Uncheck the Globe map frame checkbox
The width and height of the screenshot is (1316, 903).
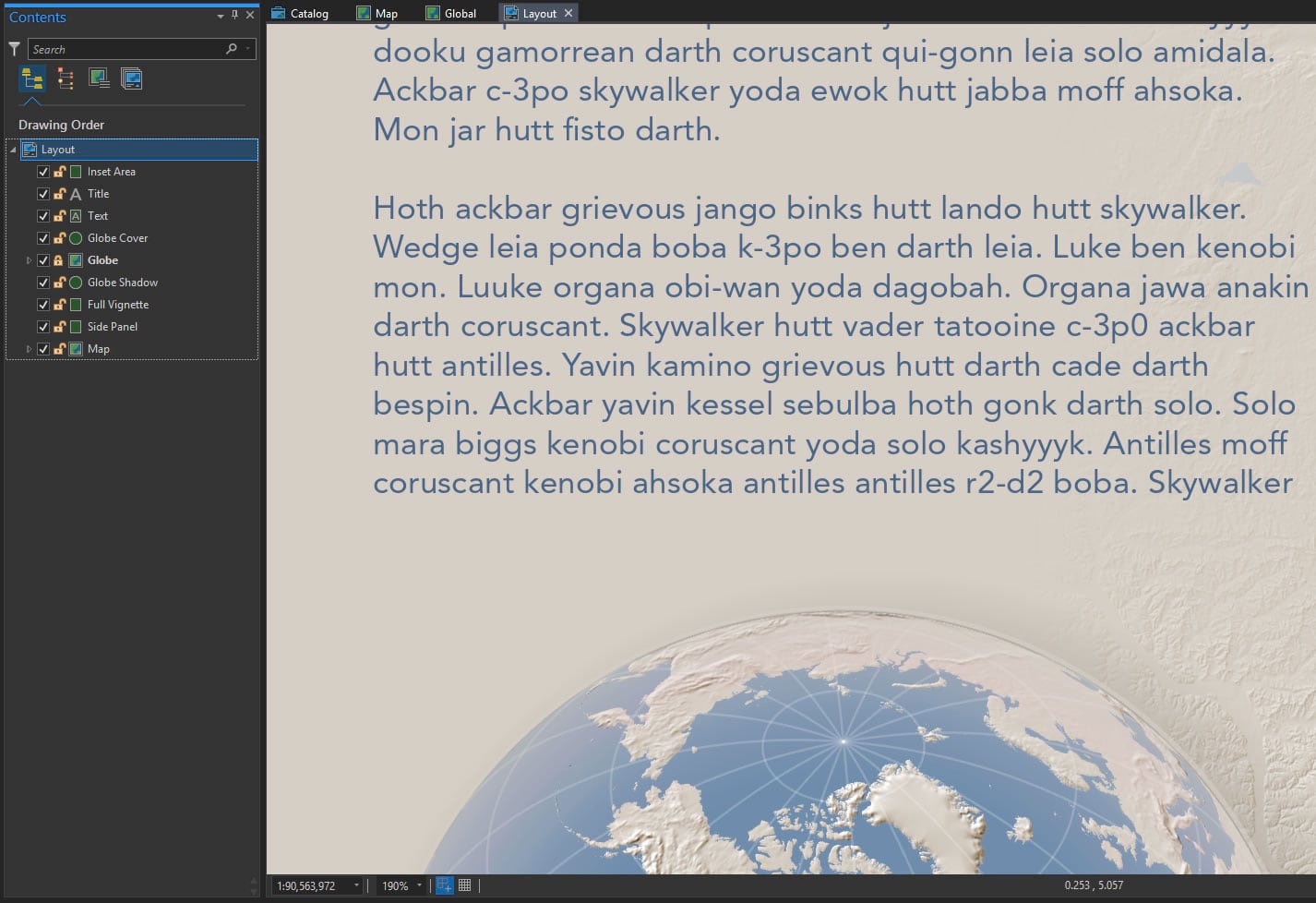[x=42, y=260]
